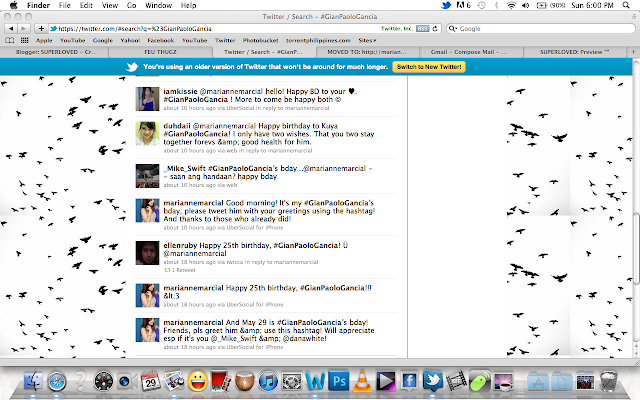The image size is (640, 400).
Task: Open iamkissie's profile link
Action: coord(180,91)
